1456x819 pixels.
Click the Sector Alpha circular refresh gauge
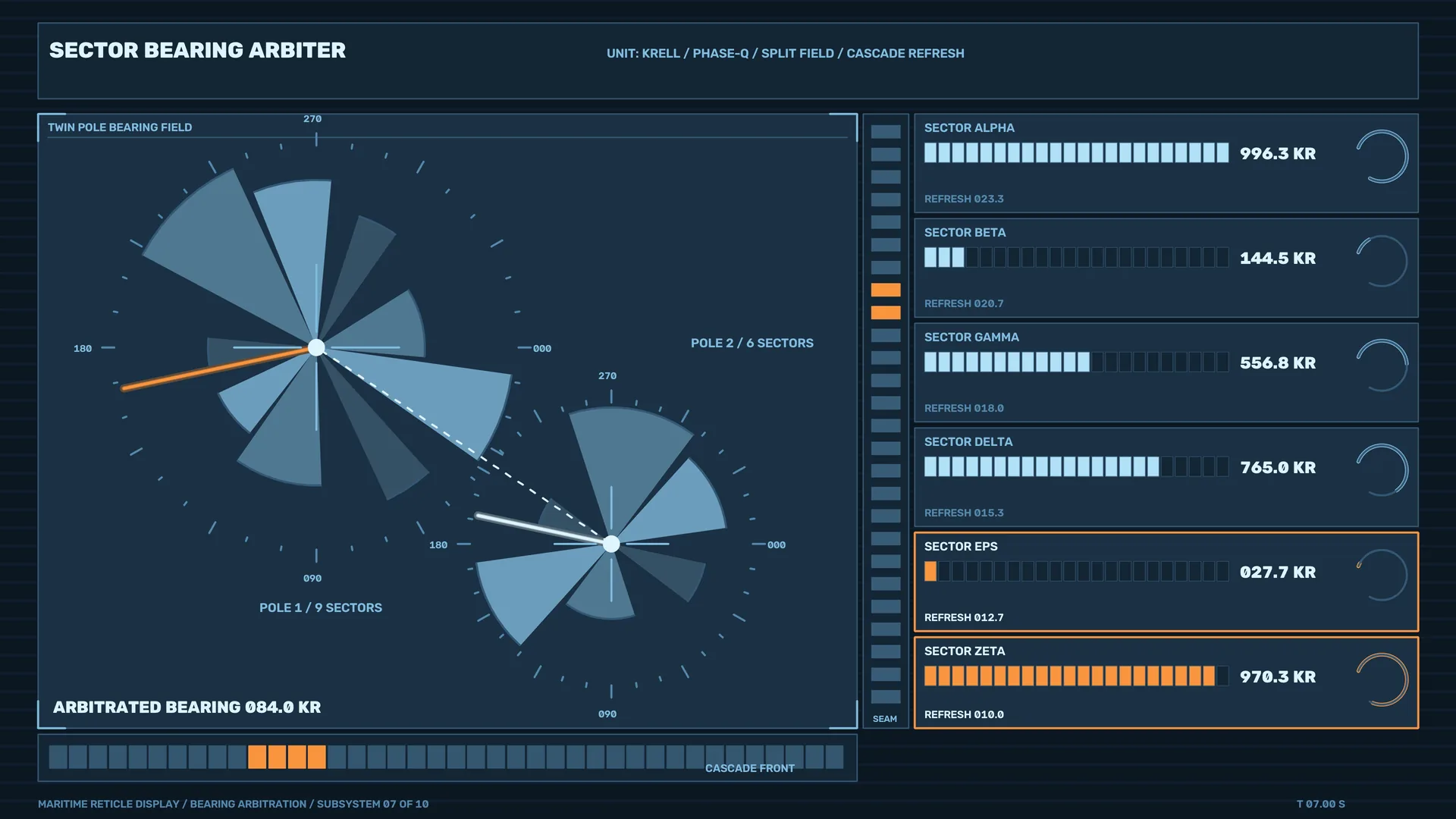coord(1382,157)
